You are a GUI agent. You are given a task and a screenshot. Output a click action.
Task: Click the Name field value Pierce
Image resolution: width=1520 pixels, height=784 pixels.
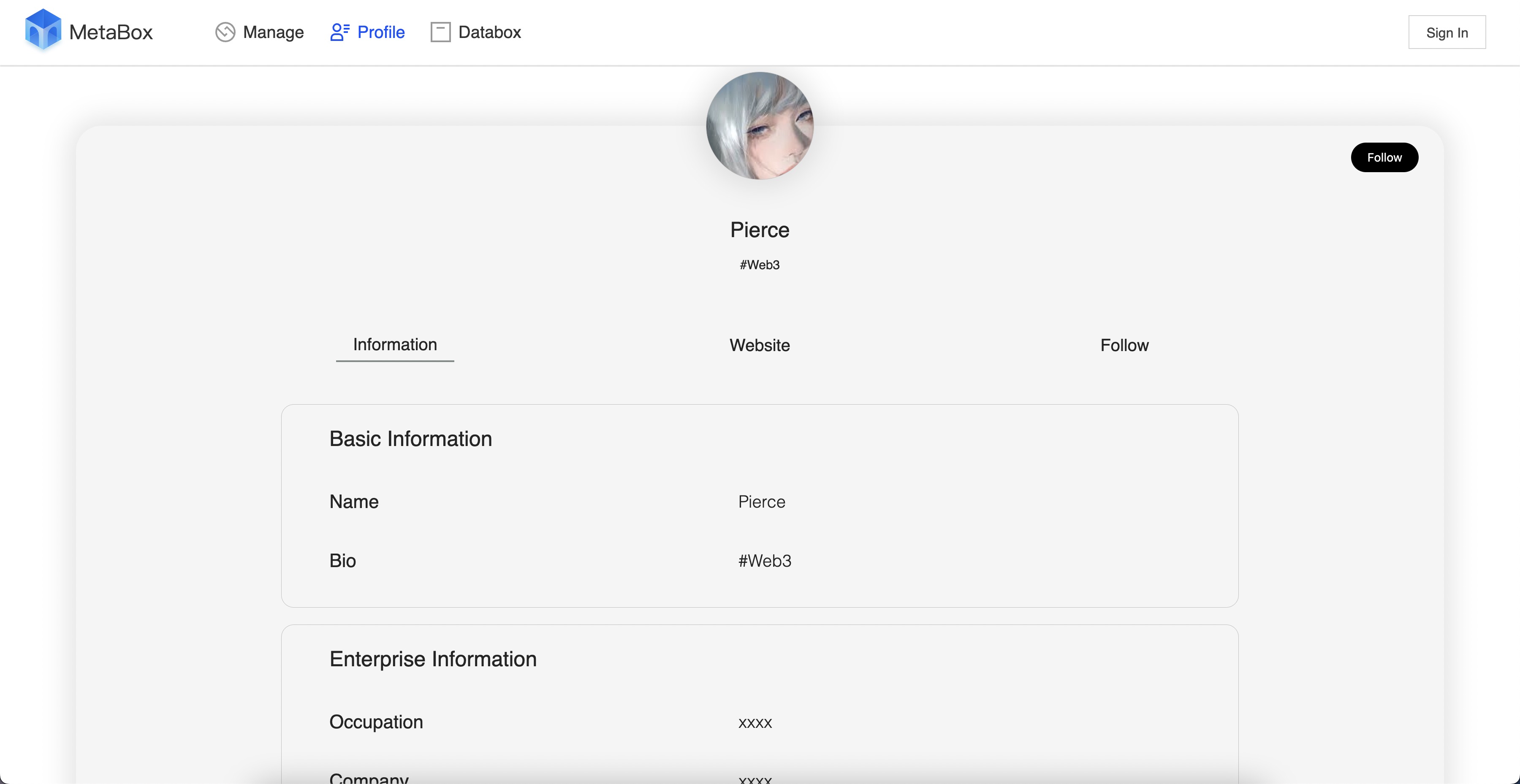pos(761,502)
